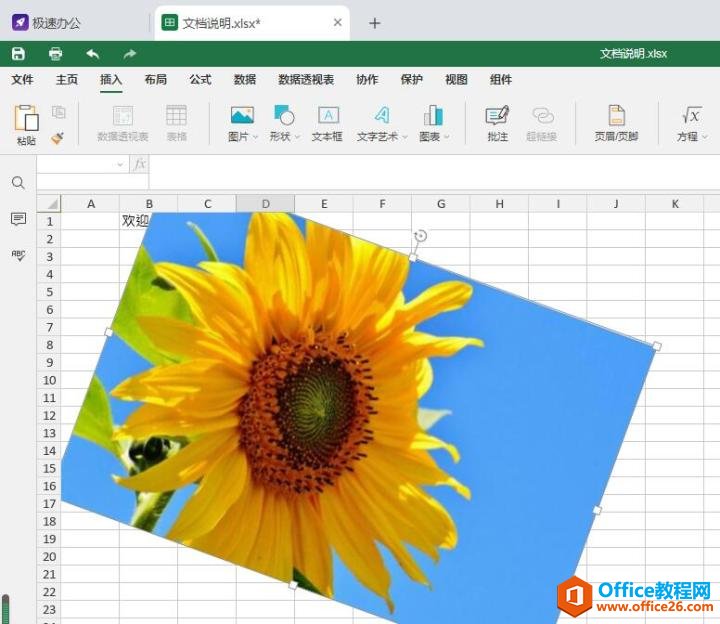
Task: Click the Redo arrow icon
Action: 130,54
